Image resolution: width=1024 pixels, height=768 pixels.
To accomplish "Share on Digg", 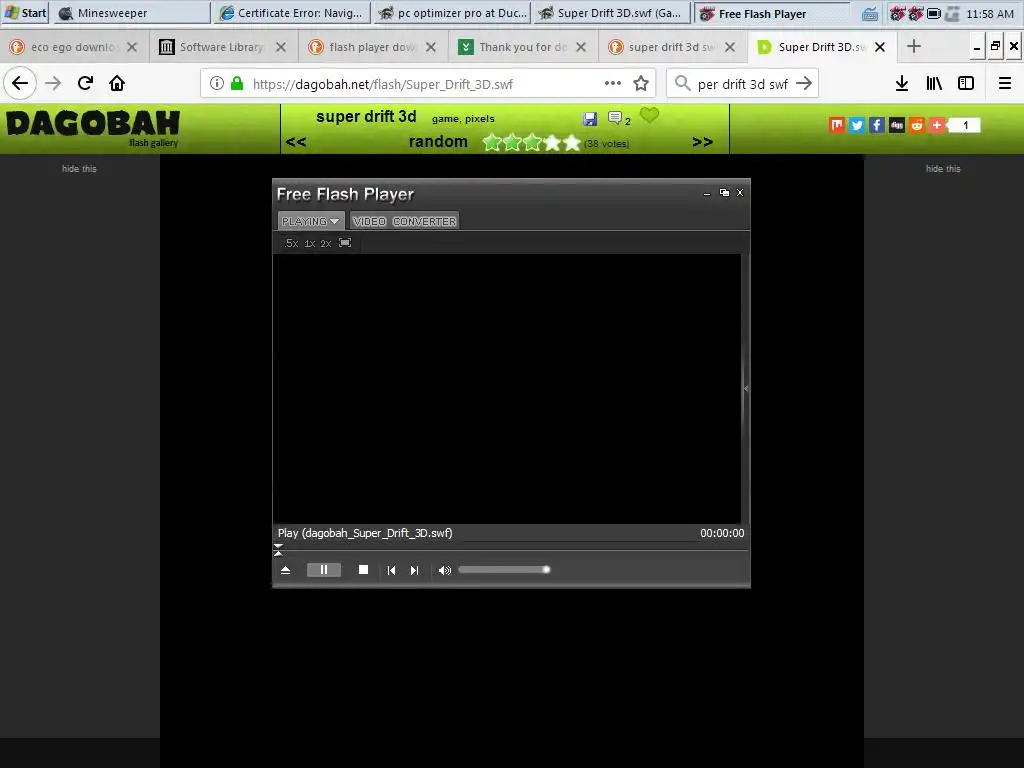I will (897, 125).
